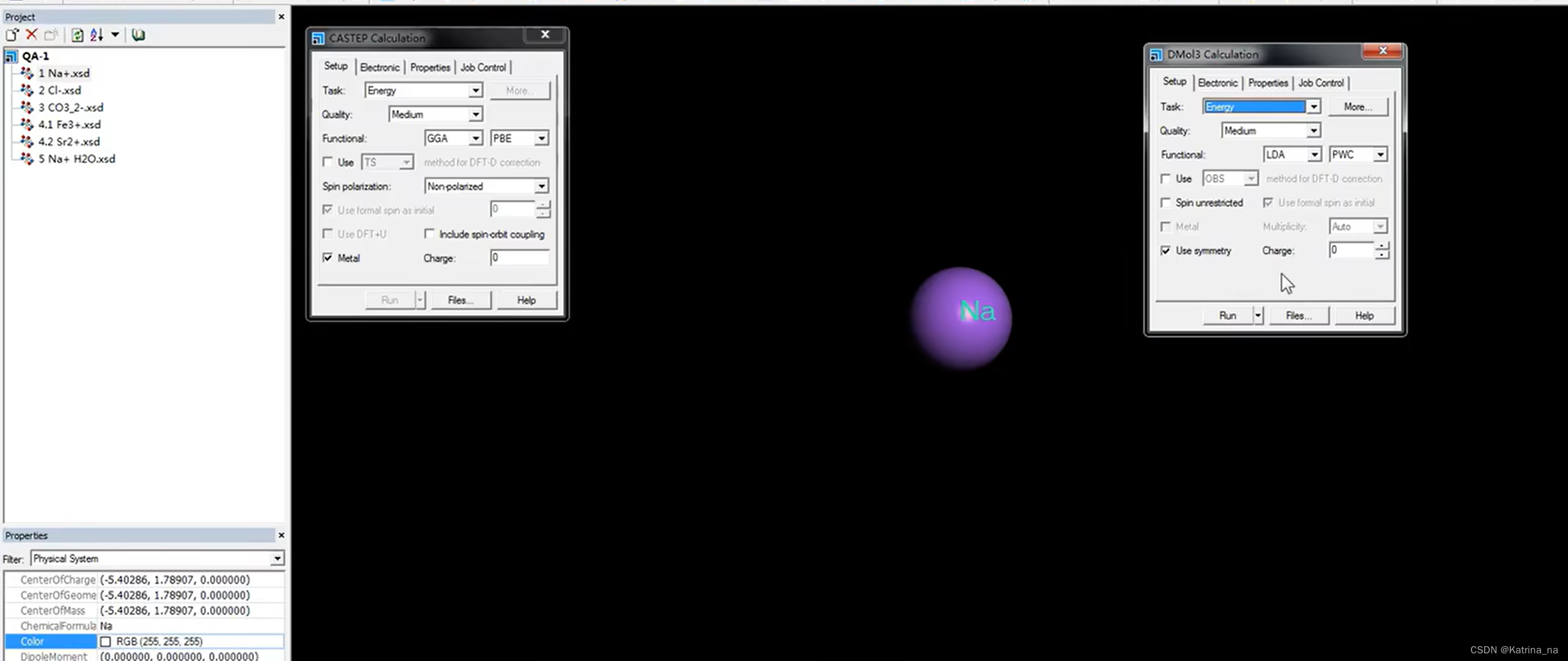Screen dimensions: 1568x661
Task: Switch to Job Control tab in CASTEP Calculation
Action: pos(483,67)
